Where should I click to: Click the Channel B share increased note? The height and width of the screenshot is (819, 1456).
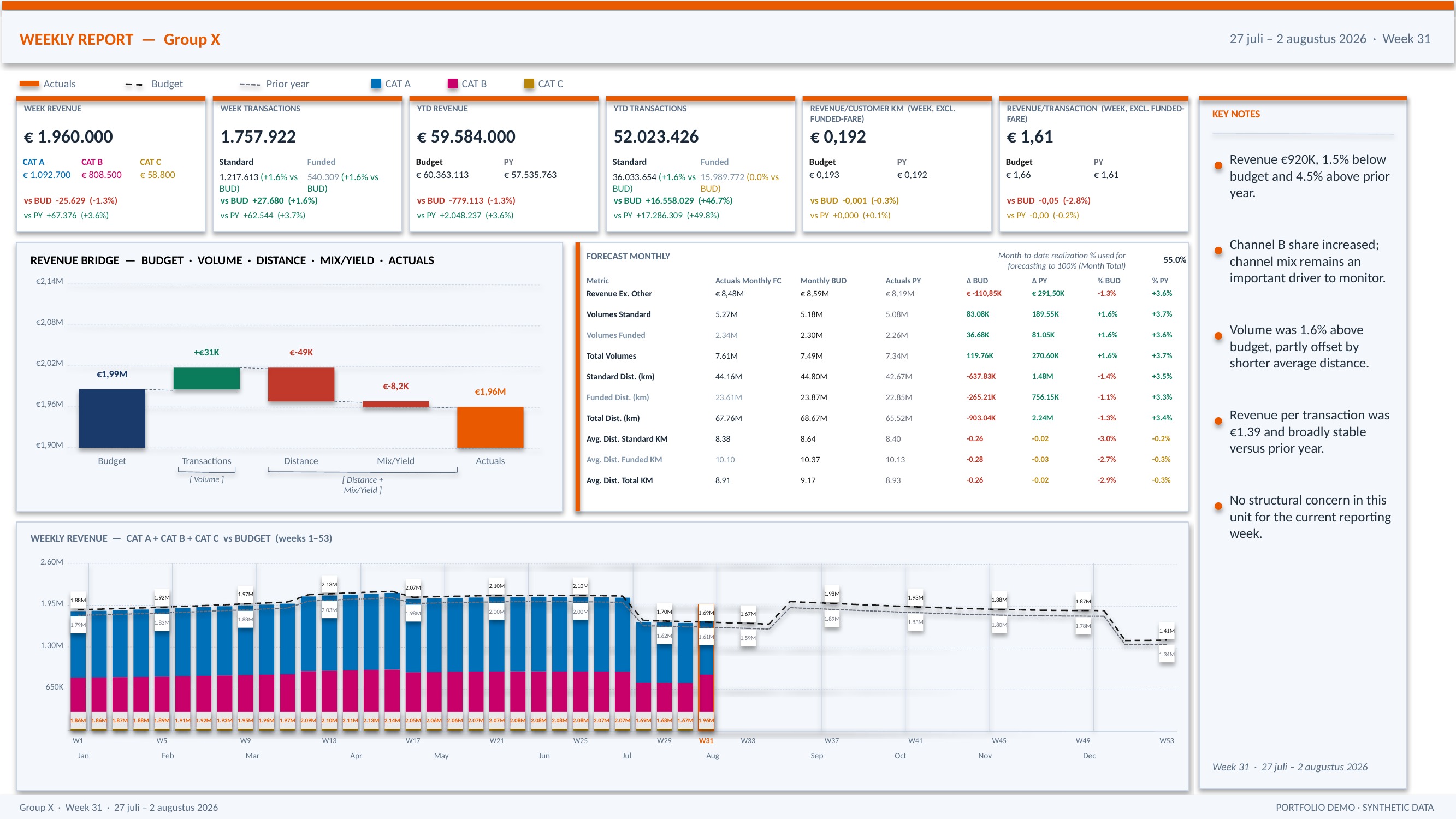1307,261
